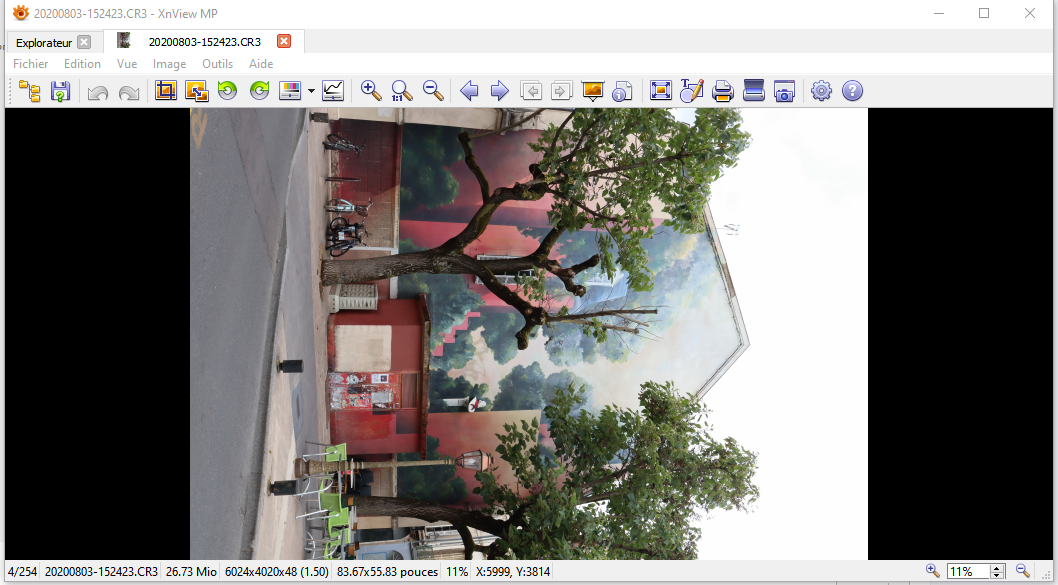
Task: Click status bar zoom in magnifier
Action: click(x=932, y=571)
